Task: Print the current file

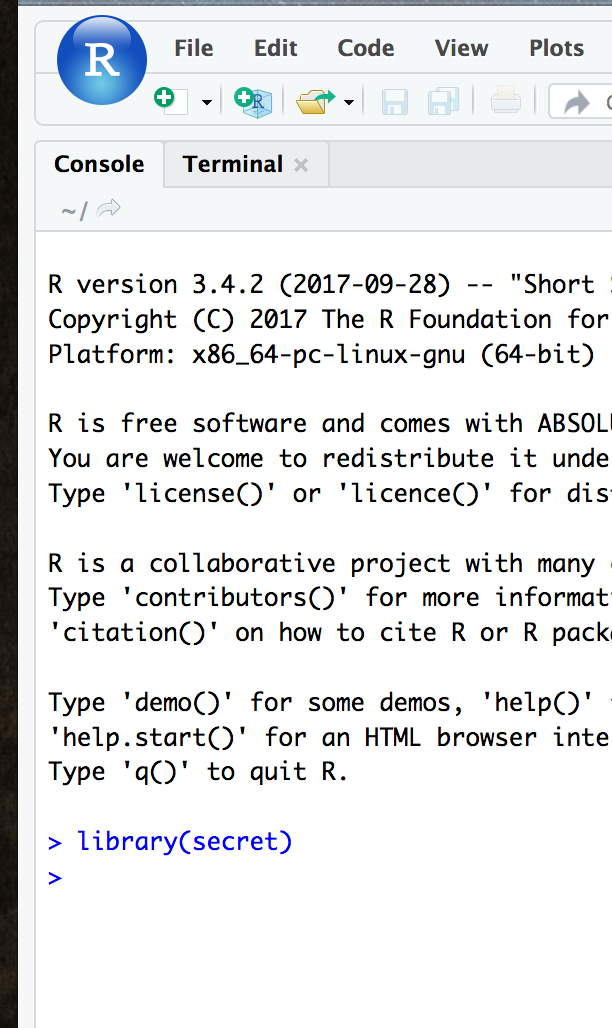Action: tap(506, 102)
